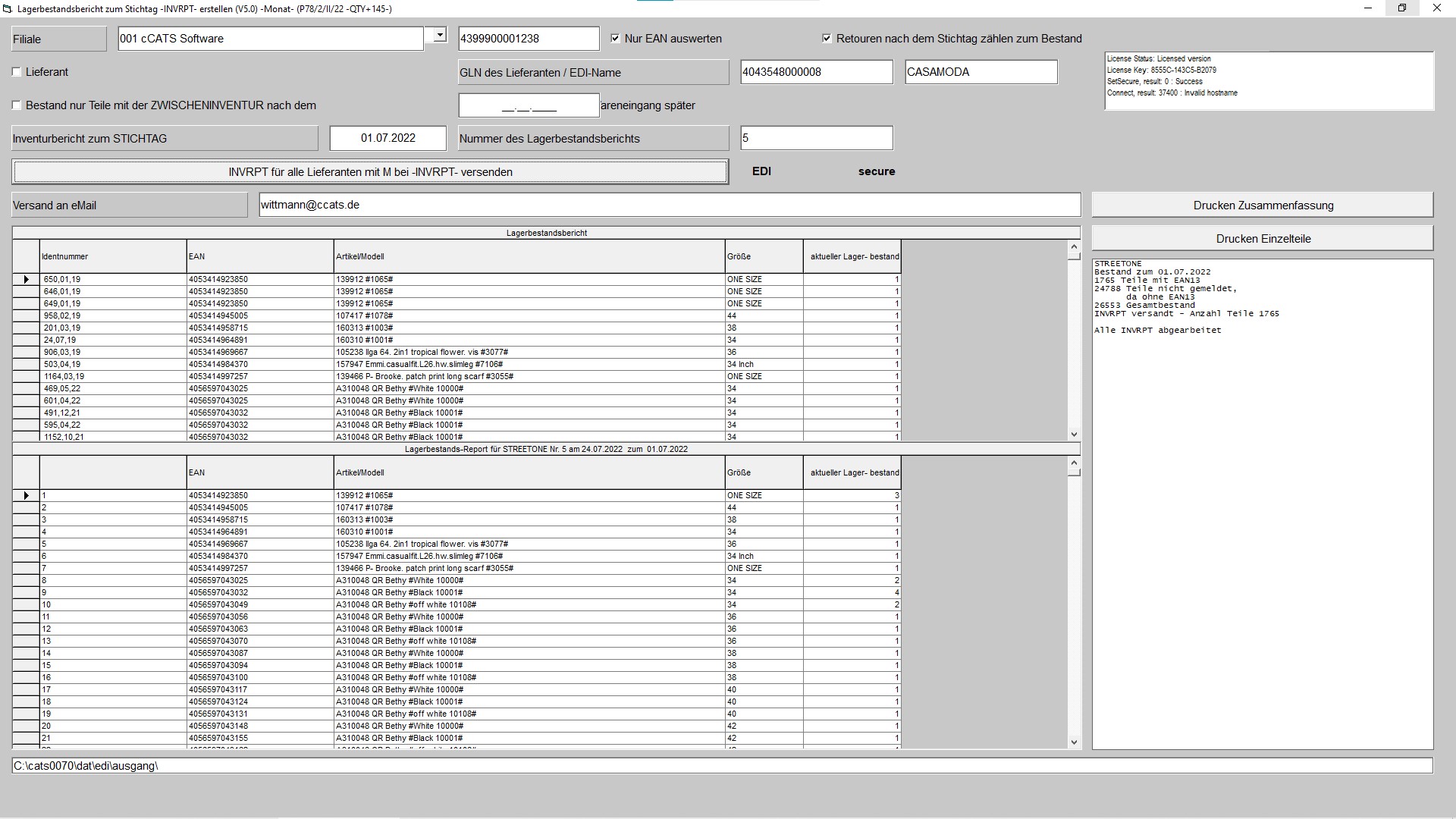This screenshot has width=1456, height=819.
Task: Click row selector arrow of lower table row 1
Action: coord(26,496)
